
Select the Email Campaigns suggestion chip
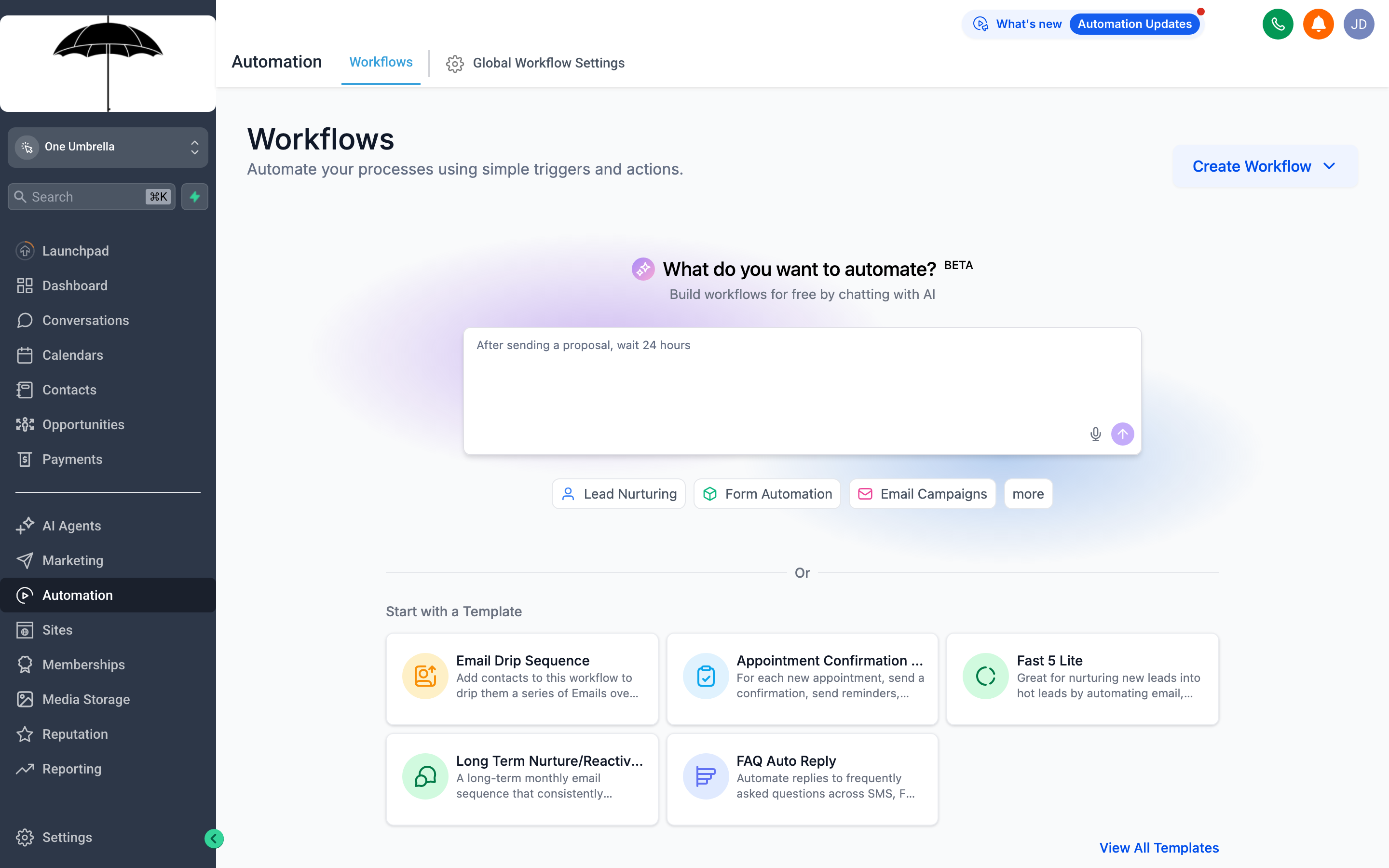point(922,494)
